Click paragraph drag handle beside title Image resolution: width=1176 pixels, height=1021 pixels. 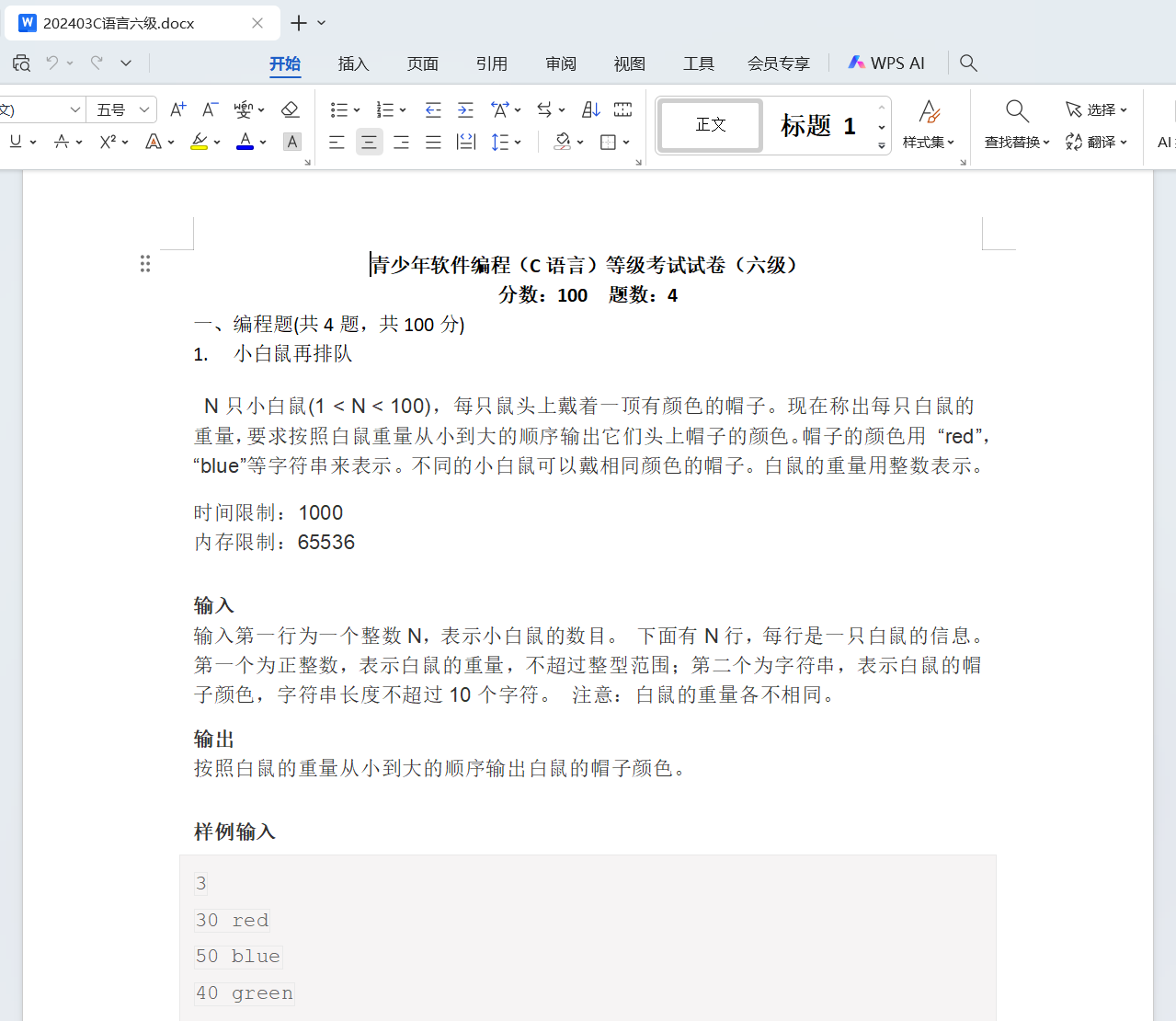(x=144, y=264)
